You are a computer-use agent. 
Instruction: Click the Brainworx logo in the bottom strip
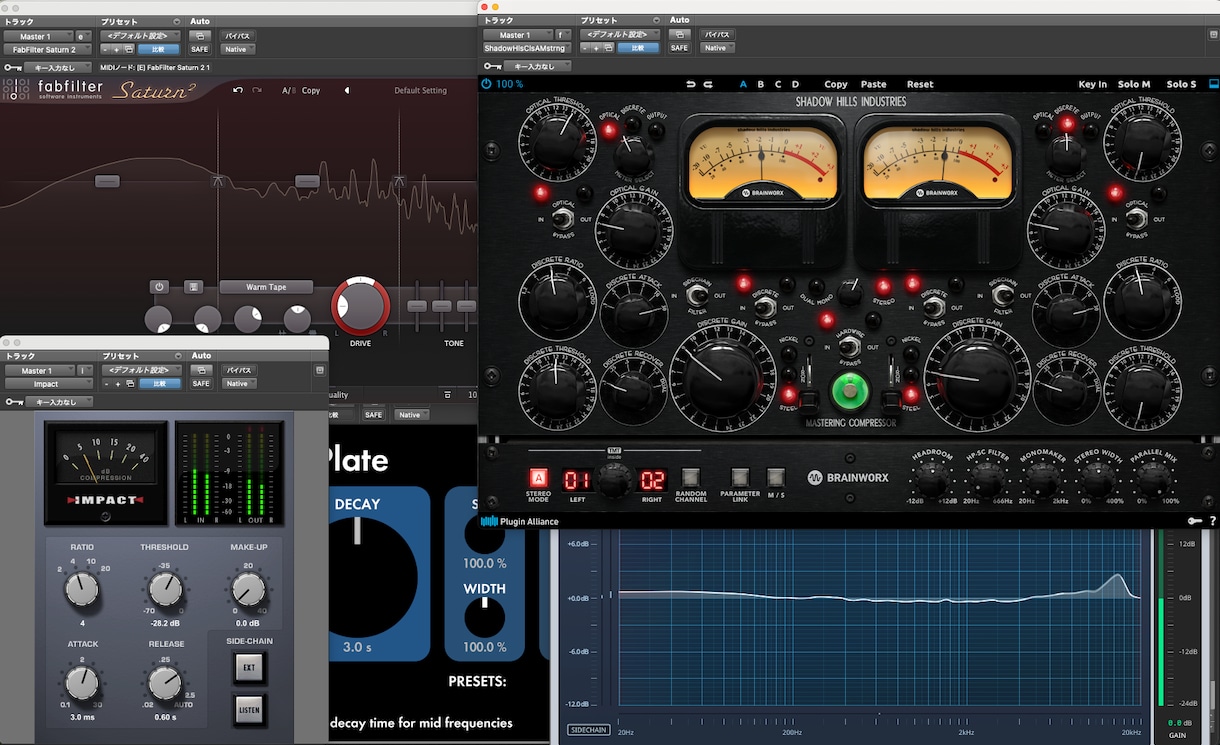point(850,478)
